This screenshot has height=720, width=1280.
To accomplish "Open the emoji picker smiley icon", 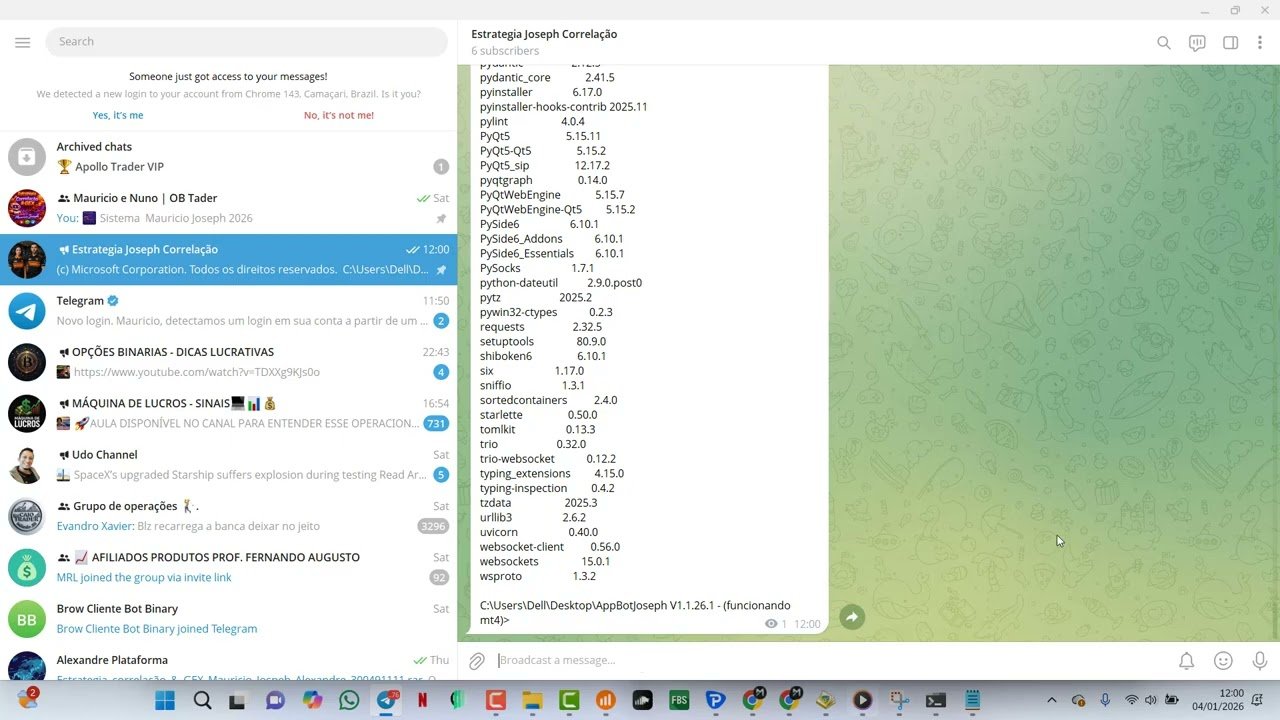I will point(1223,661).
